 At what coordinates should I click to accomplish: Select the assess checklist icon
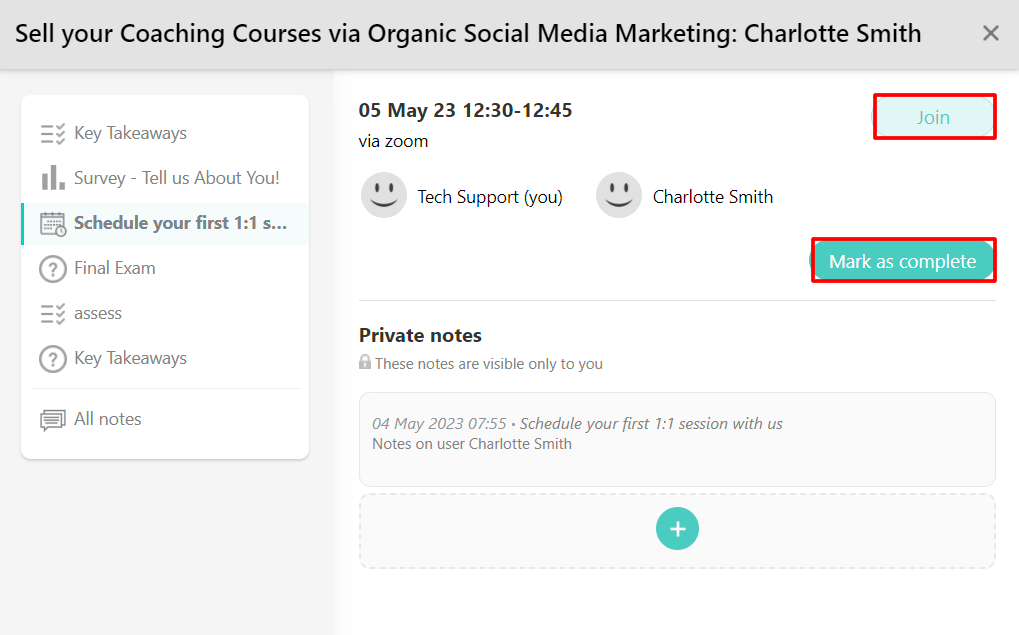click(52, 313)
